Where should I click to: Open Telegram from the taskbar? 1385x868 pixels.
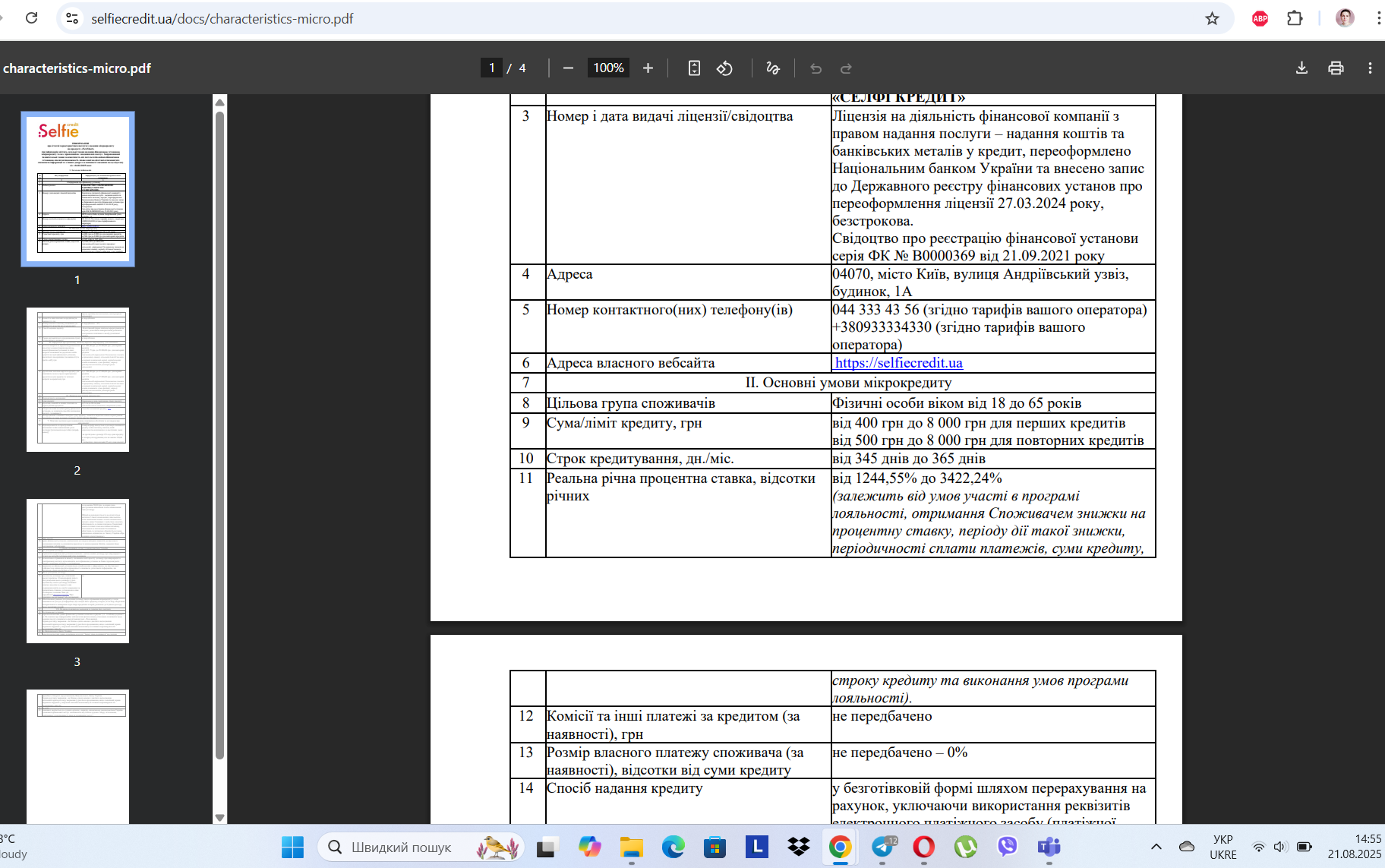[883, 847]
